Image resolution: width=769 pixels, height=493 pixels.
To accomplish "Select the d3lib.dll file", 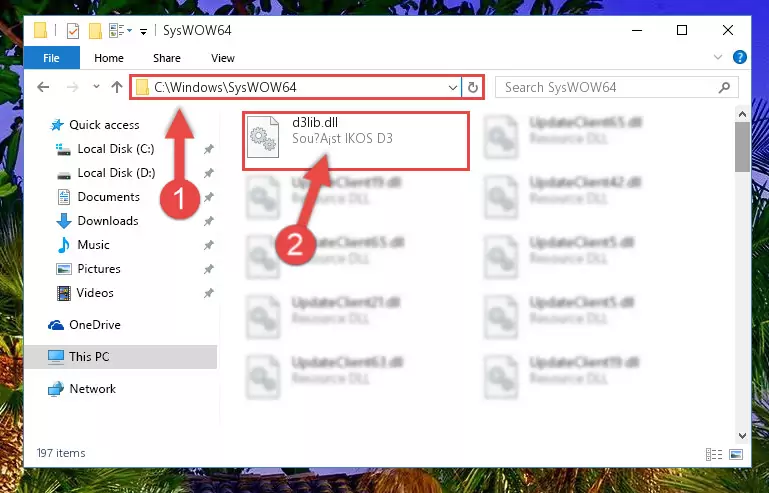I will point(356,141).
